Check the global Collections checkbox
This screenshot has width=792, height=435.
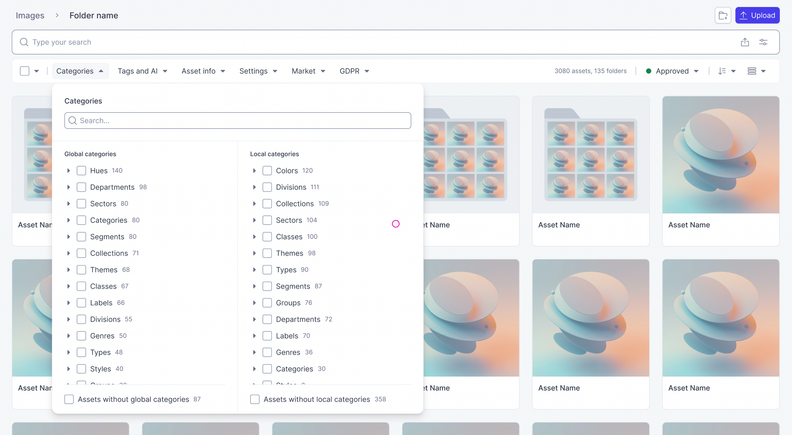pyautogui.click(x=81, y=253)
